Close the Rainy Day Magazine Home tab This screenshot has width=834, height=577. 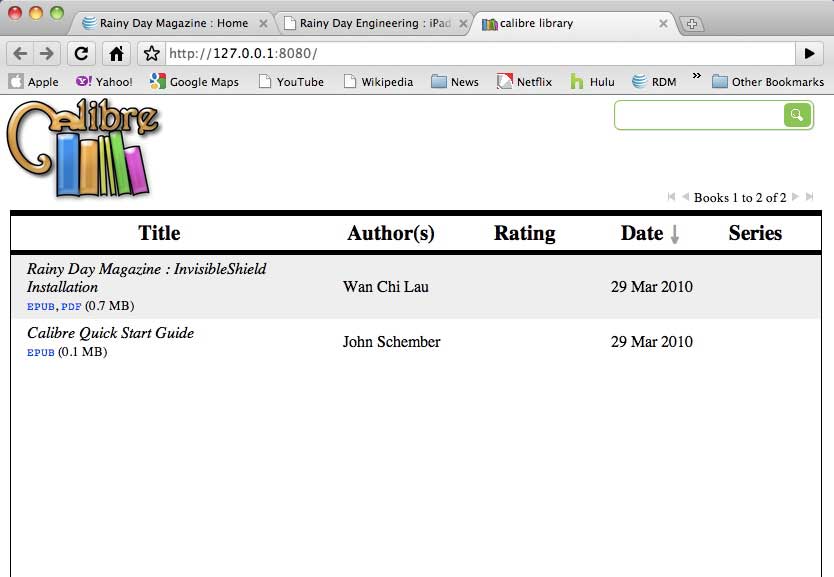263,23
